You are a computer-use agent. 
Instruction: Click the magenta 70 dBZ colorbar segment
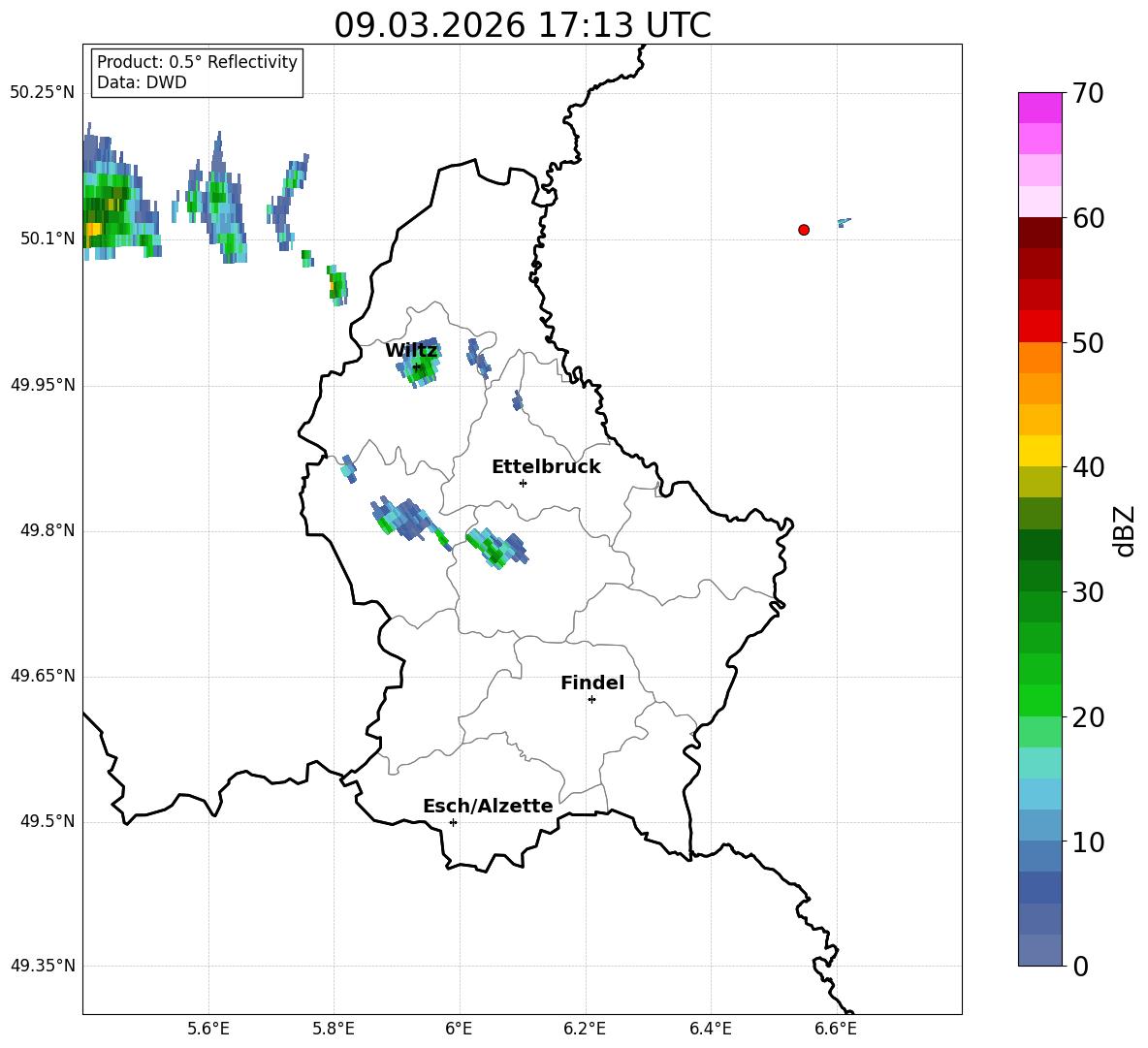point(1039,108)
